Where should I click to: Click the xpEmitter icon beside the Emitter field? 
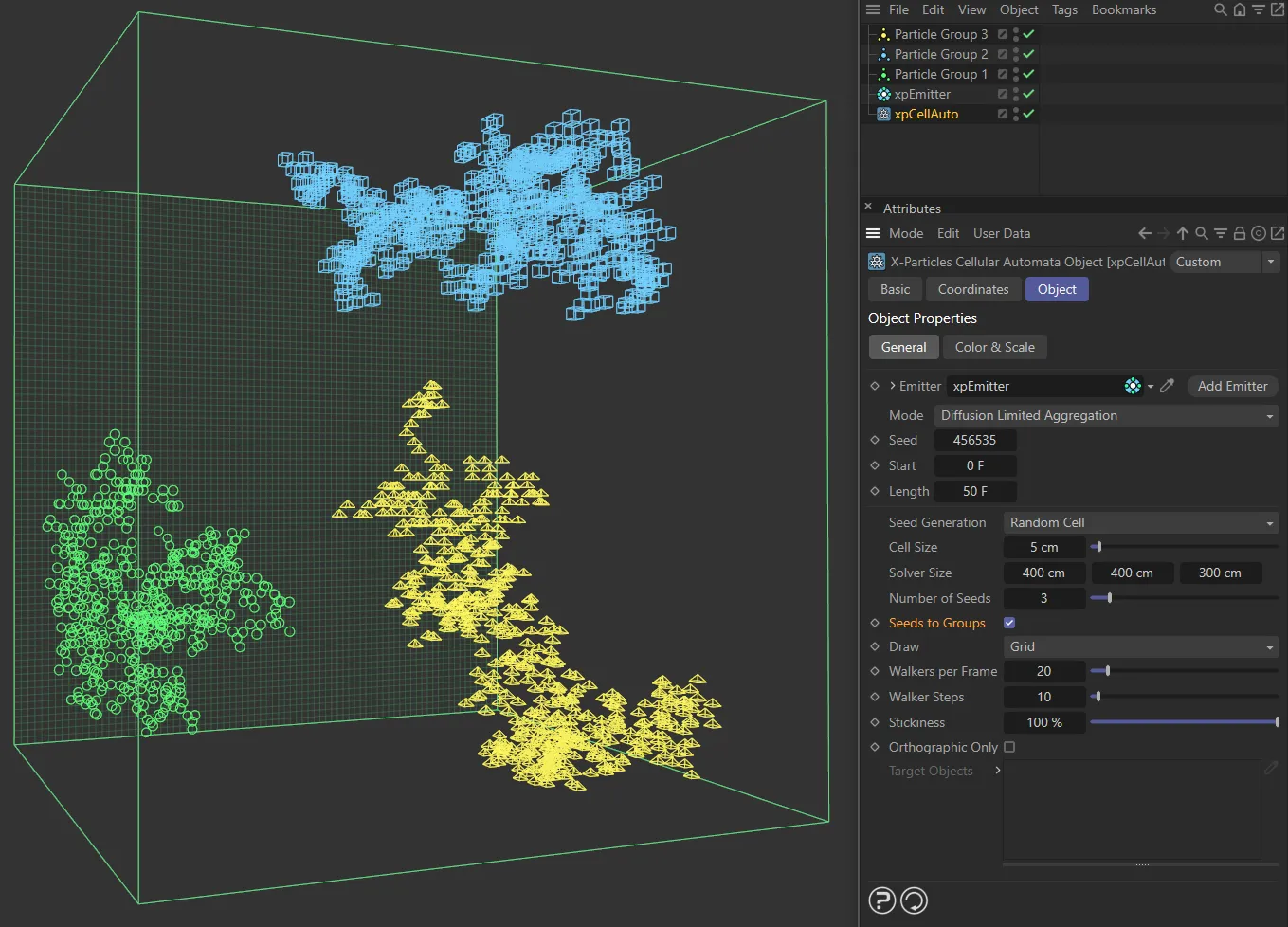point(1134,386)
